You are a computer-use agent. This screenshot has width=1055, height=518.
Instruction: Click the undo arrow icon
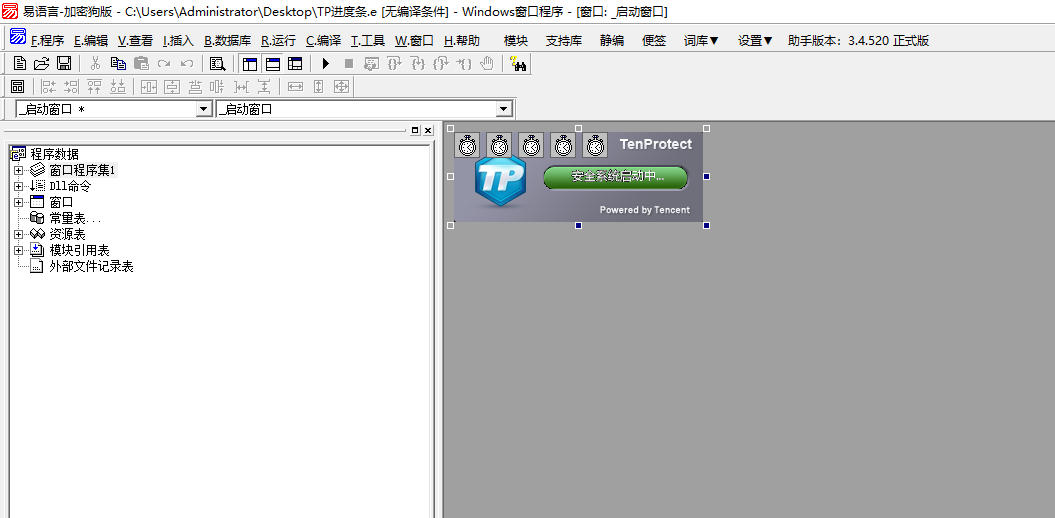(187, 64)
